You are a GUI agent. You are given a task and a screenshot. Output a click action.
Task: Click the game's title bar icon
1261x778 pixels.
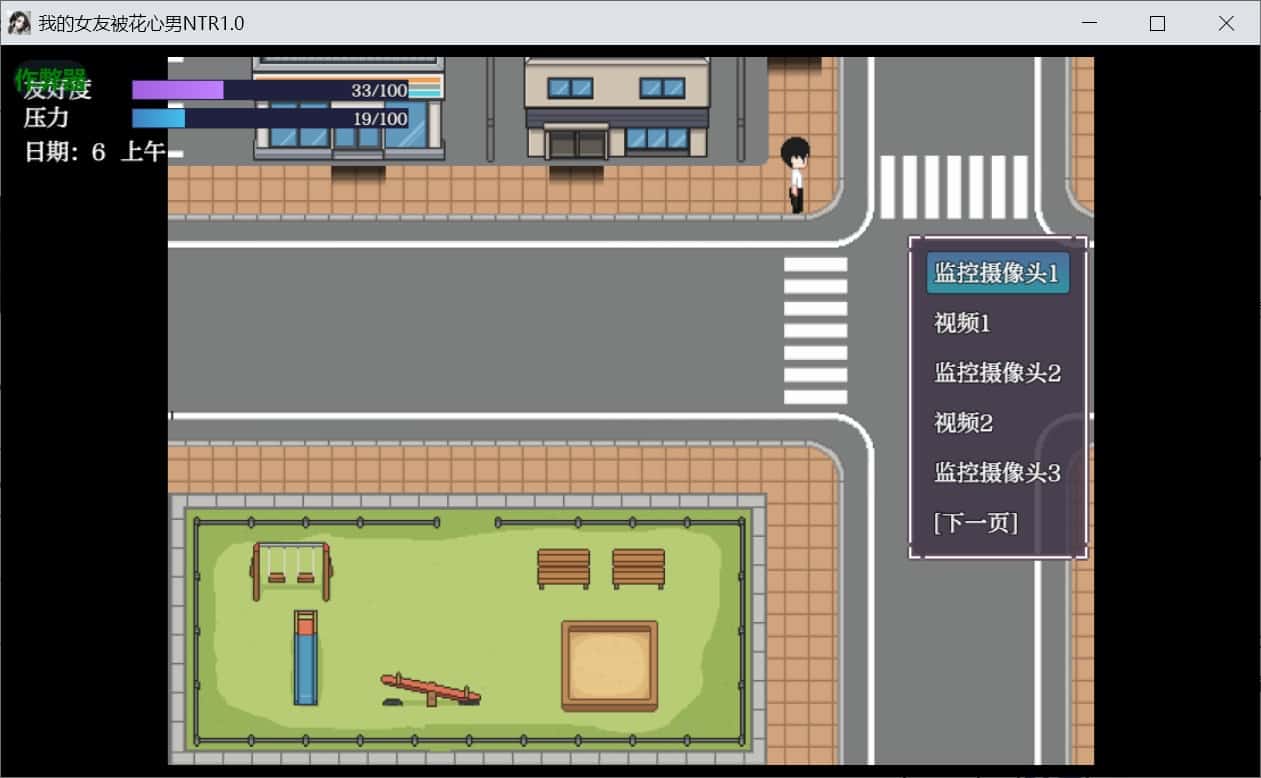click(19, 23)
